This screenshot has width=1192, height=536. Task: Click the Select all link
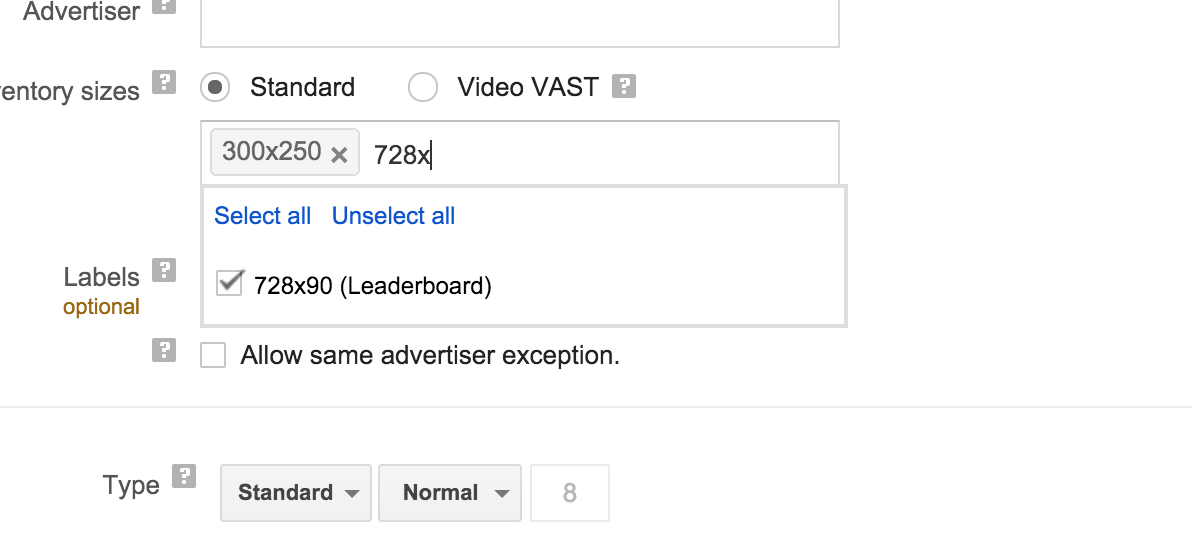tap(263, 216)
